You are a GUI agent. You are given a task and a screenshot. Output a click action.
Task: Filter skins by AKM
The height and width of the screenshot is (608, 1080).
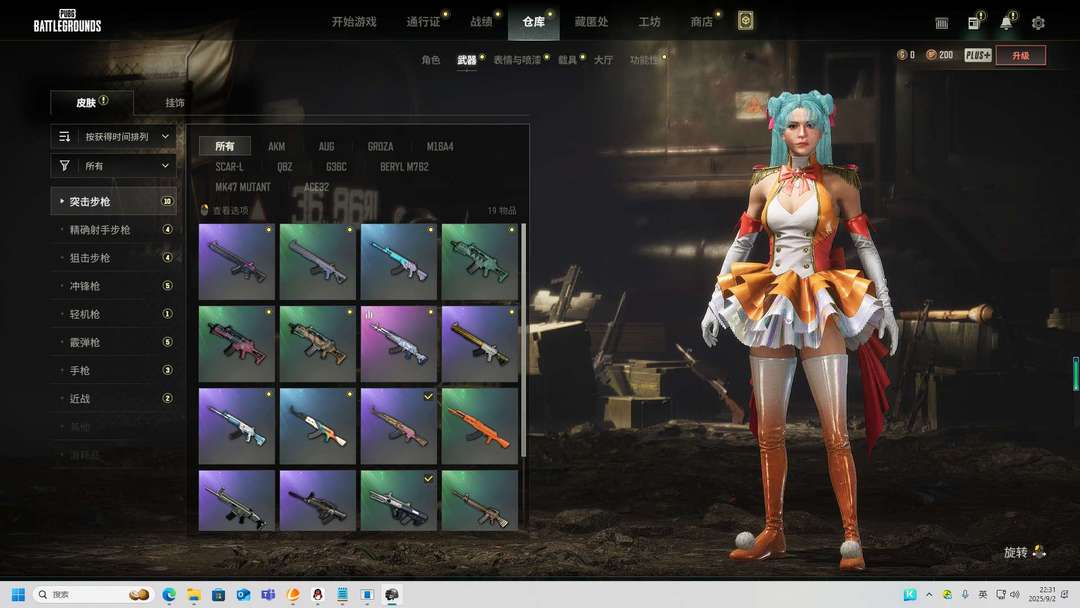point(277,146)
